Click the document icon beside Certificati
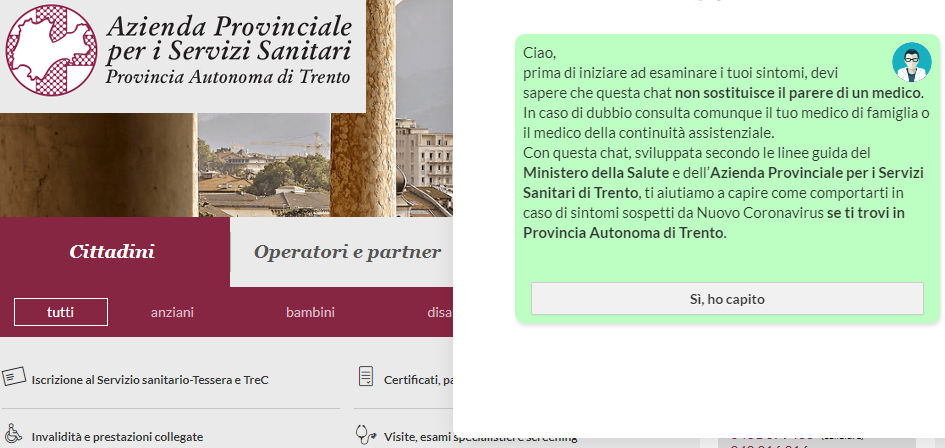 coord(366,377)
